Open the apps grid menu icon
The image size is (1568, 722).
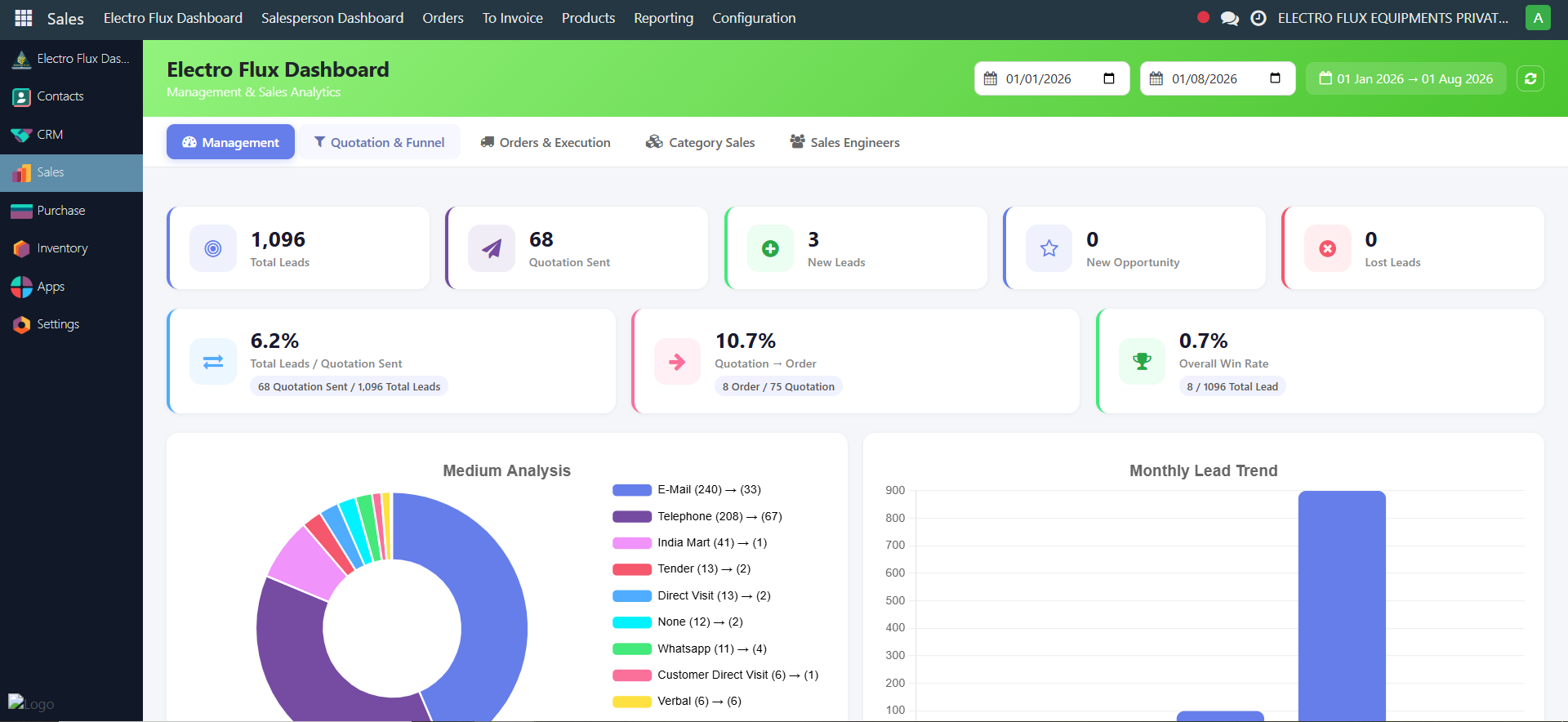(x=24, y=18)
